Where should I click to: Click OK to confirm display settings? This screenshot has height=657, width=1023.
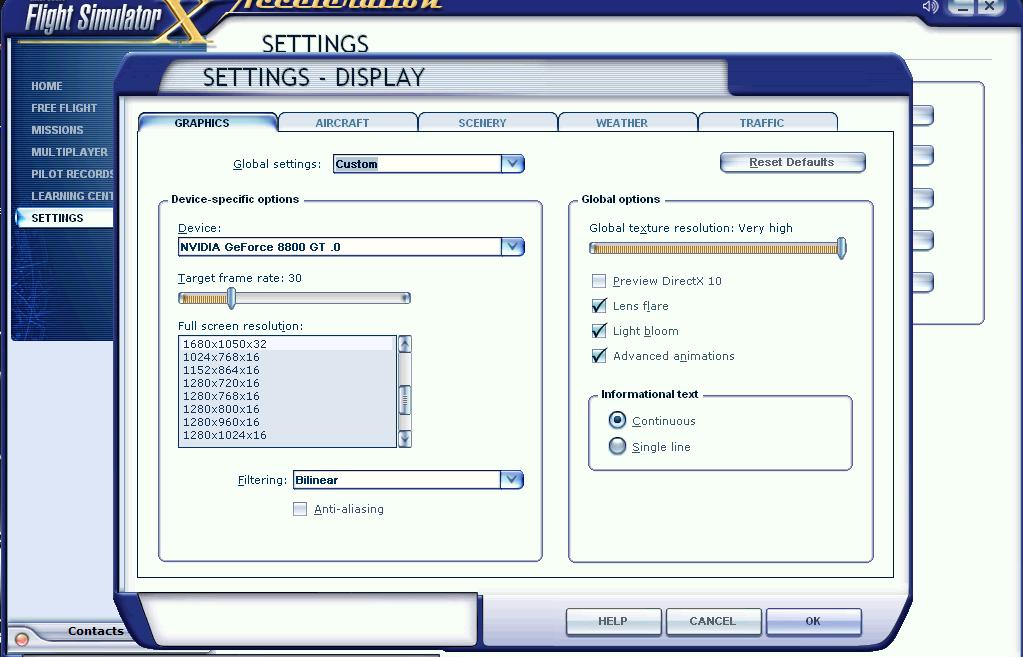(x=813, y=621)
